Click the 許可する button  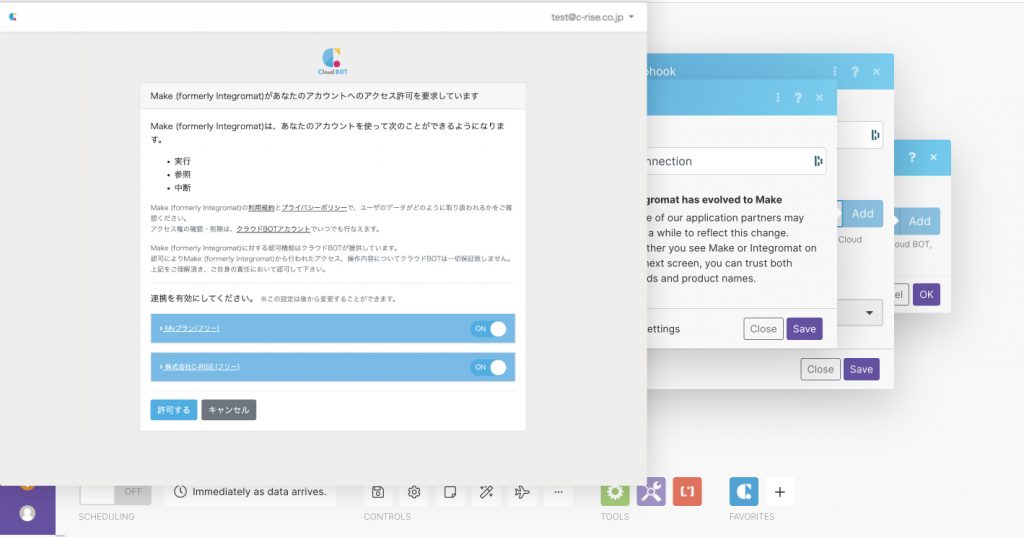click(174, 410)
